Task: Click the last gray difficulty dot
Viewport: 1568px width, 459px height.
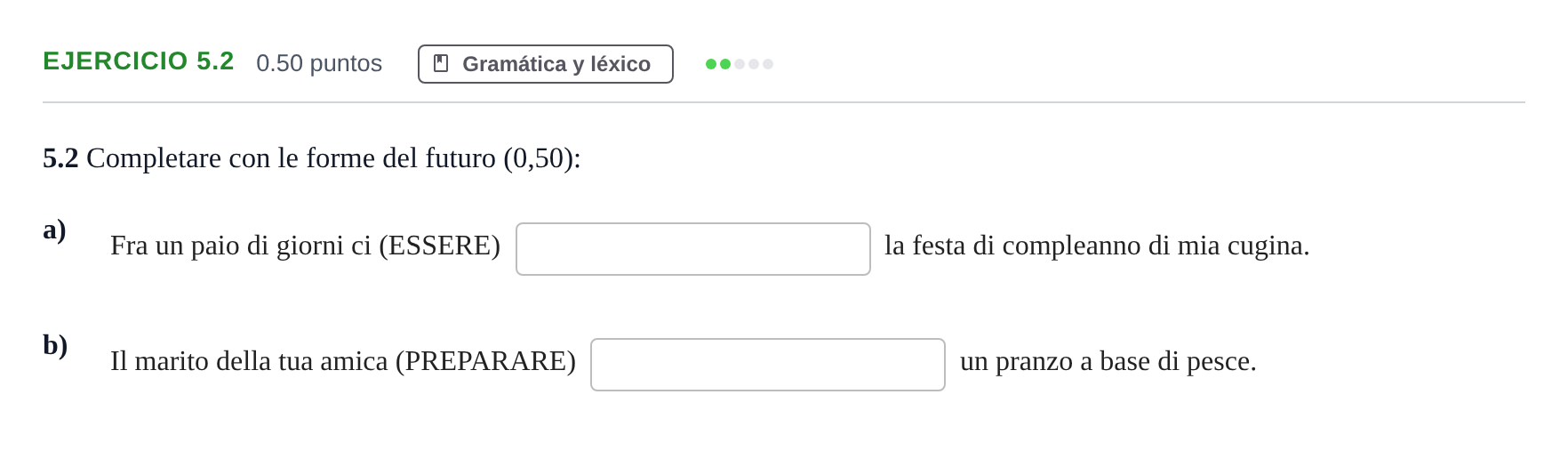Action: click(x=768, y=64)
